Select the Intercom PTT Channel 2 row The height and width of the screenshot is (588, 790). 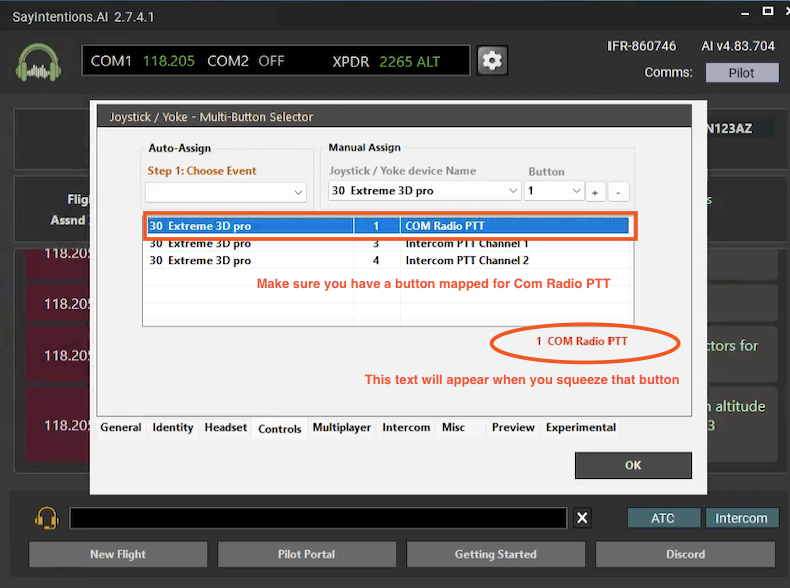[388, 260]
